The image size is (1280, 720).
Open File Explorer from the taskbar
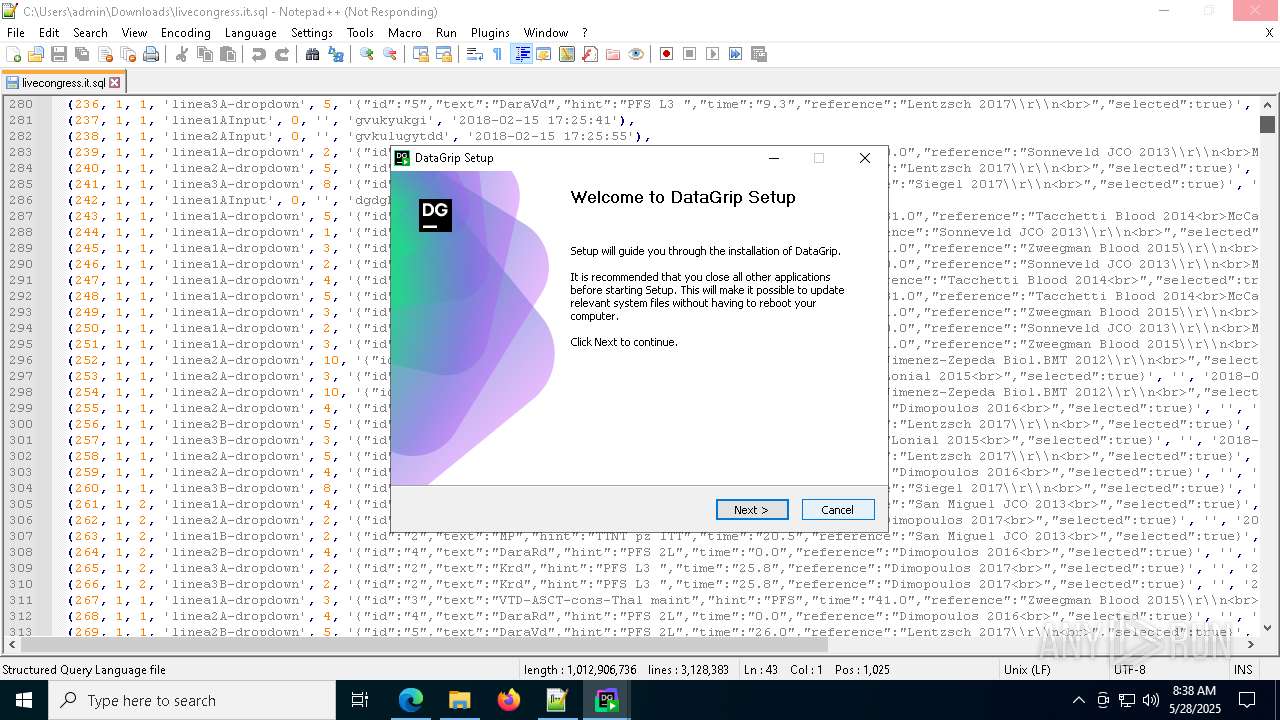tap(459, 700)
